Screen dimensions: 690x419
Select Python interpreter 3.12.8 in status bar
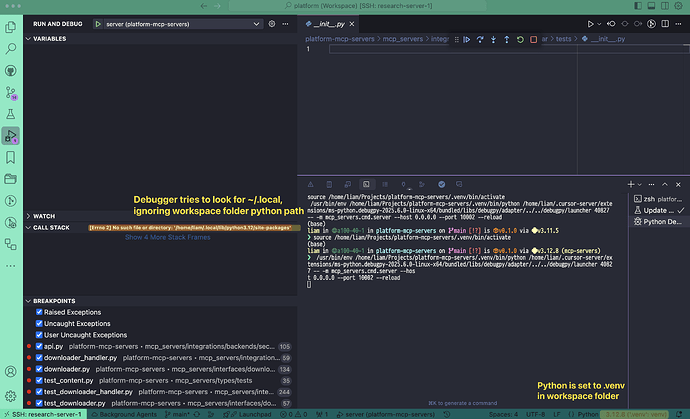coord(634,414)
